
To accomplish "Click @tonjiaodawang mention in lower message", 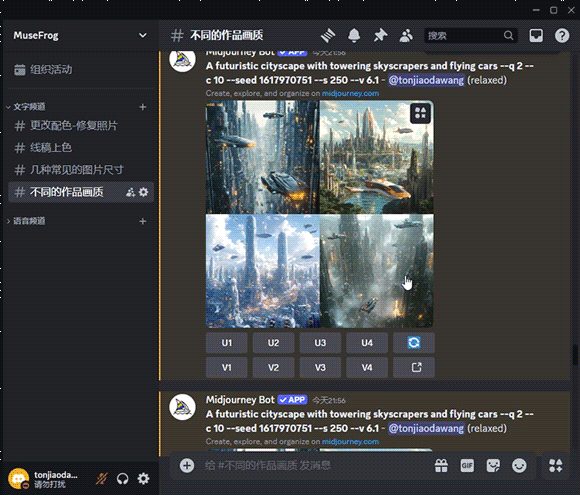I will [x=426, y=428].
